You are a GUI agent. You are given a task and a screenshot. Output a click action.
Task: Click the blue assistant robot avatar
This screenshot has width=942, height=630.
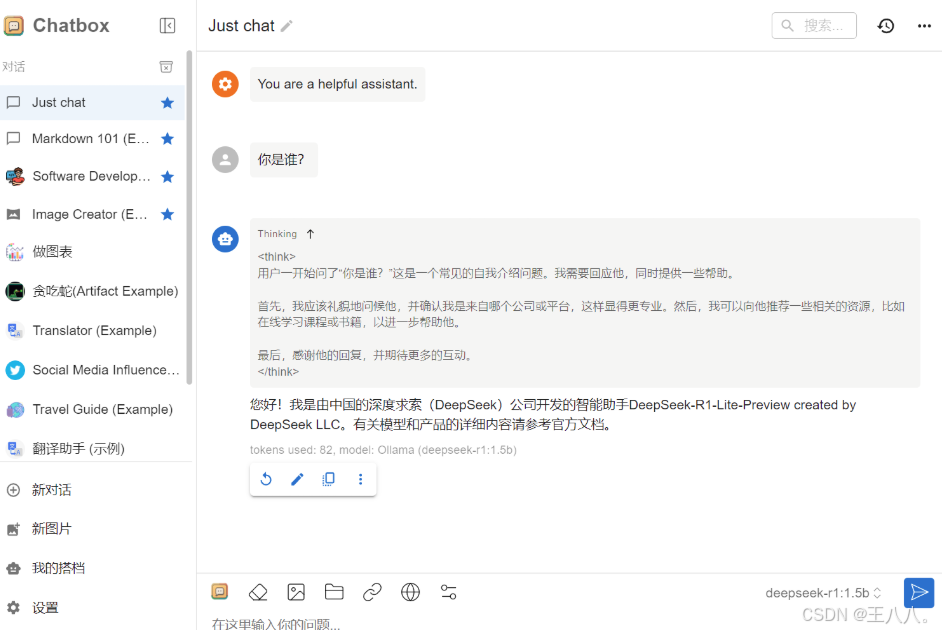point(225,239)
